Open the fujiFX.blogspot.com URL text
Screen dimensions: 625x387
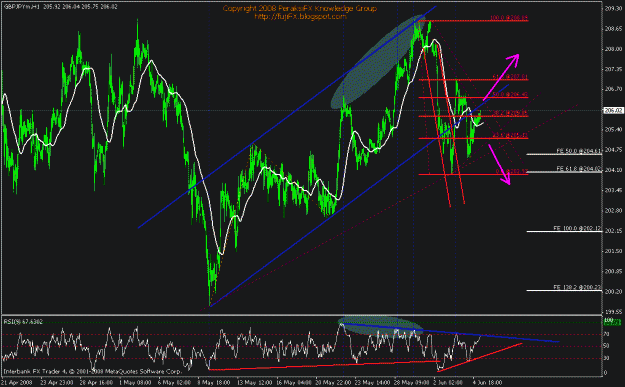pos(300,16)
